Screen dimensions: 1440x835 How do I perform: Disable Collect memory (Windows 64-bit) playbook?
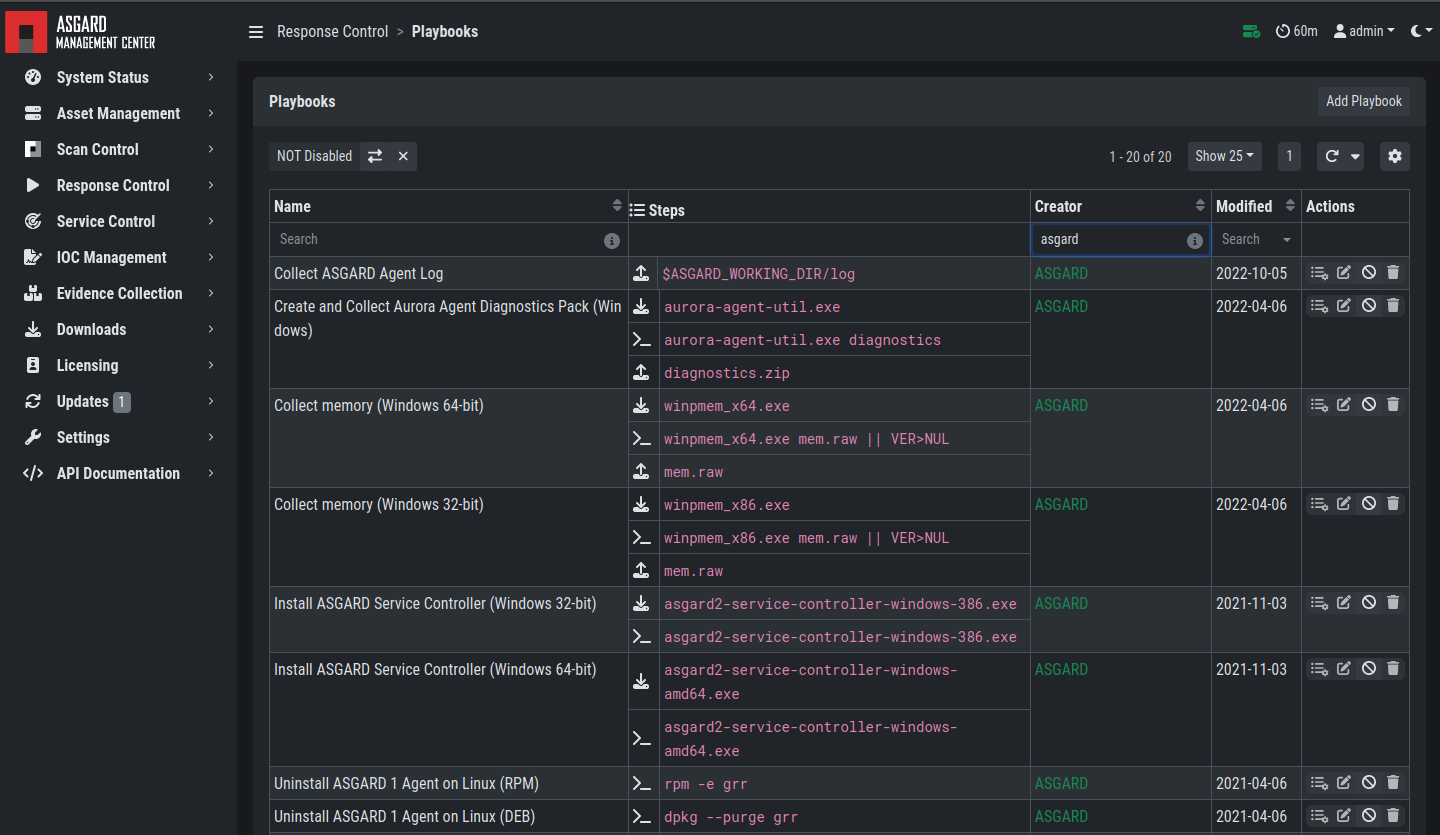1369,405
